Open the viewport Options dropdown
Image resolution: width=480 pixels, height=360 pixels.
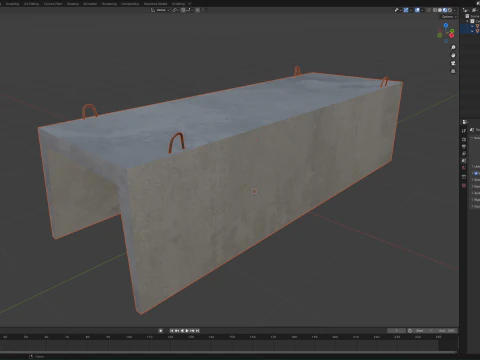tap(449, 17)
